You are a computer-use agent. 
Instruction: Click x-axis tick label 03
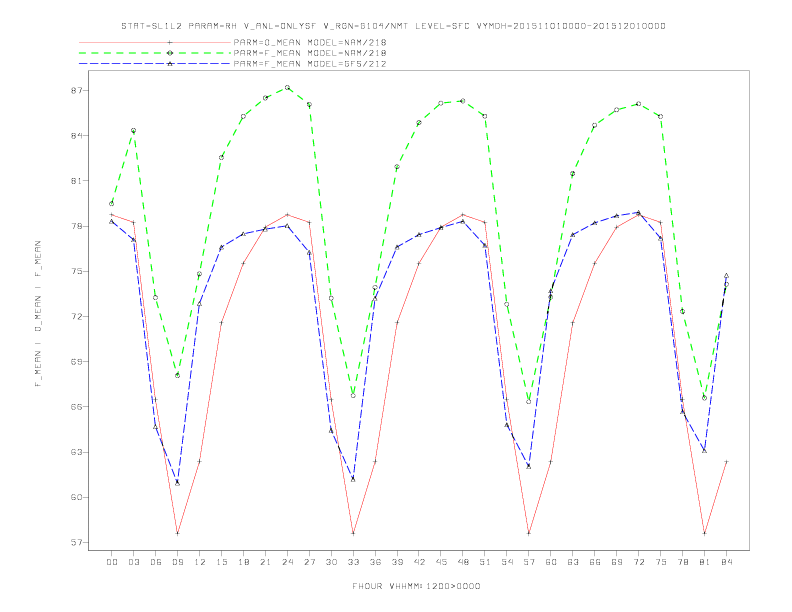(133, 562)
